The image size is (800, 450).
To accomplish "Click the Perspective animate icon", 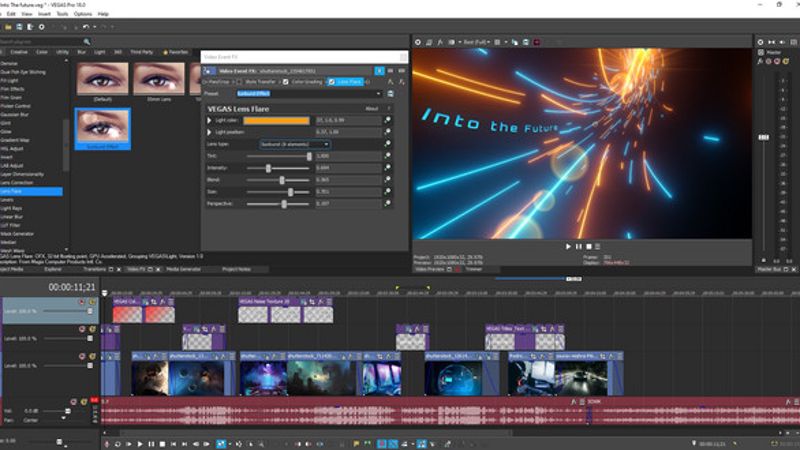I will (x=388, y=204).
